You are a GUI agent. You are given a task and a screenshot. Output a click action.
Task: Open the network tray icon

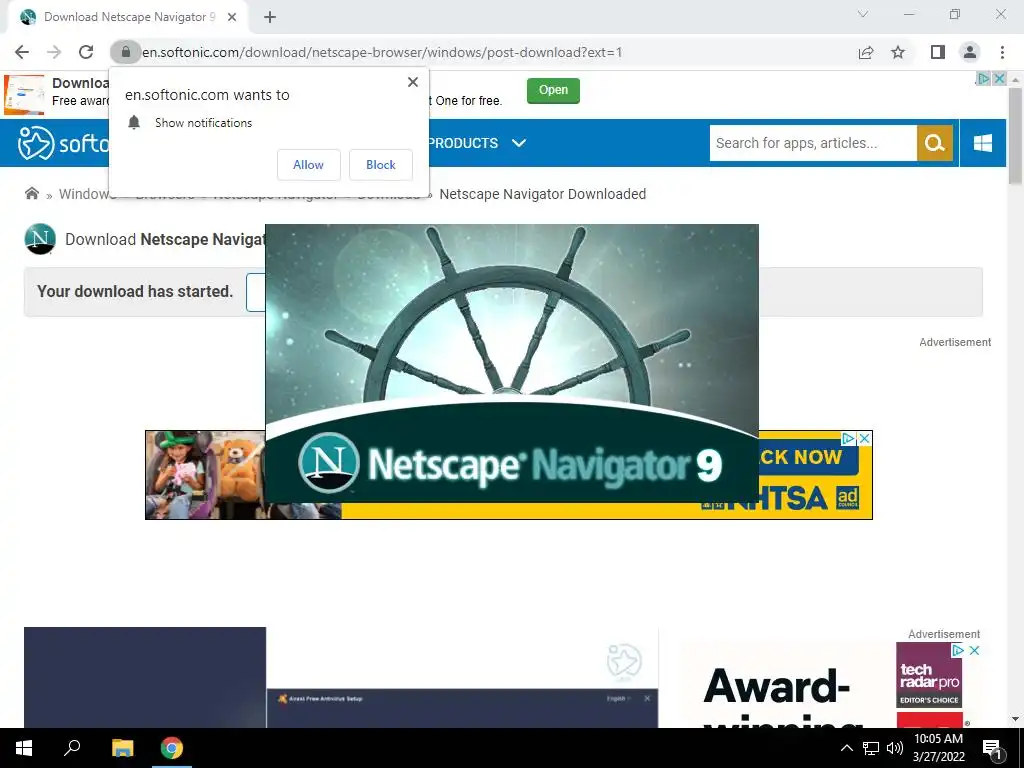coord(871,748)
